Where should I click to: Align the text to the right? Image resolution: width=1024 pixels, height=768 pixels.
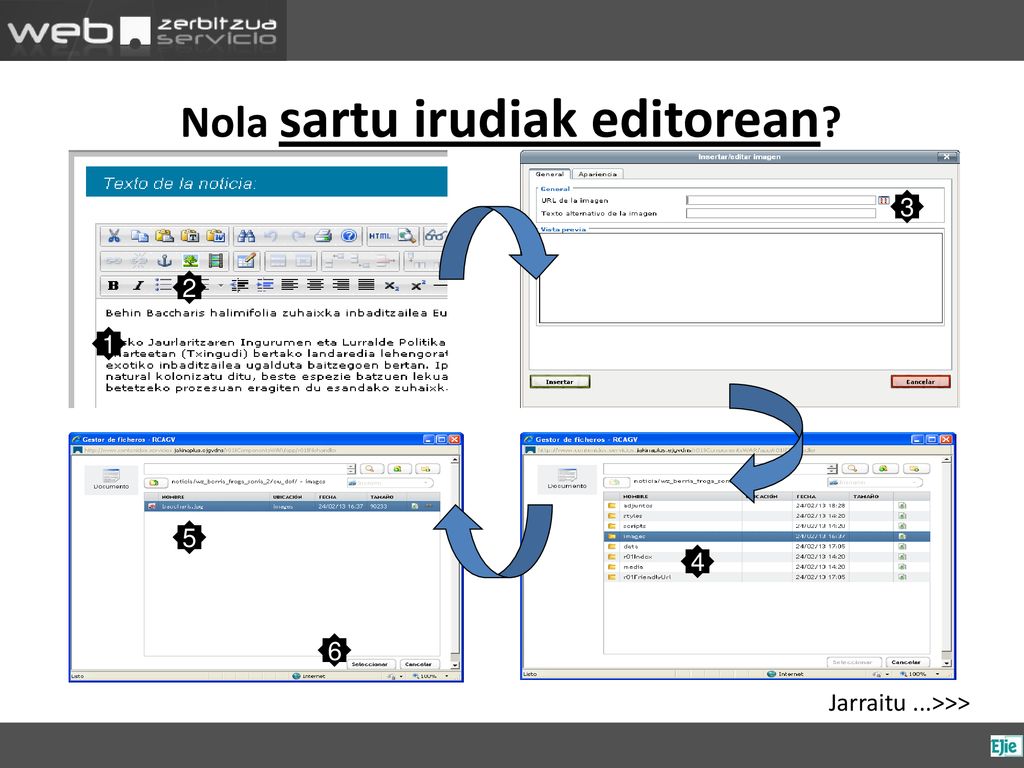coord(341,285)
